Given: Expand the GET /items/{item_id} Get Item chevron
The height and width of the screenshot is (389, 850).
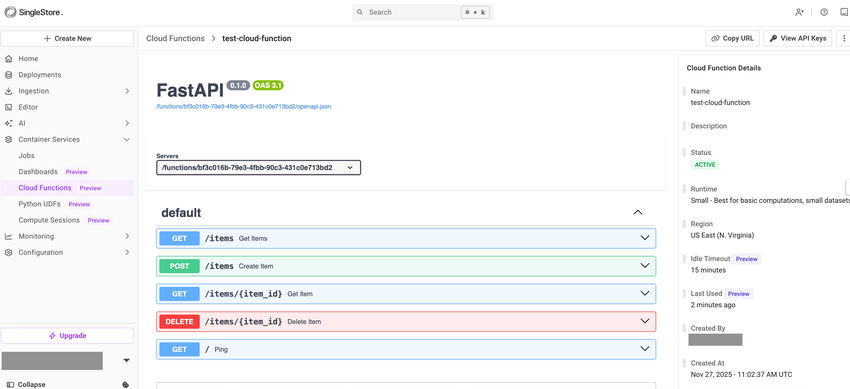Looking at the screenshot, I should [x=645, y=294].
